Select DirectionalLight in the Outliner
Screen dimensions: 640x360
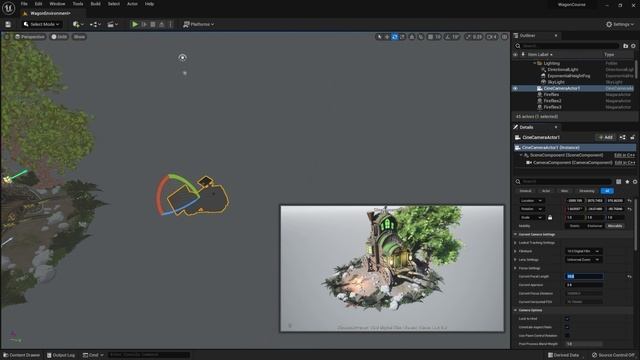pos(563,69)
